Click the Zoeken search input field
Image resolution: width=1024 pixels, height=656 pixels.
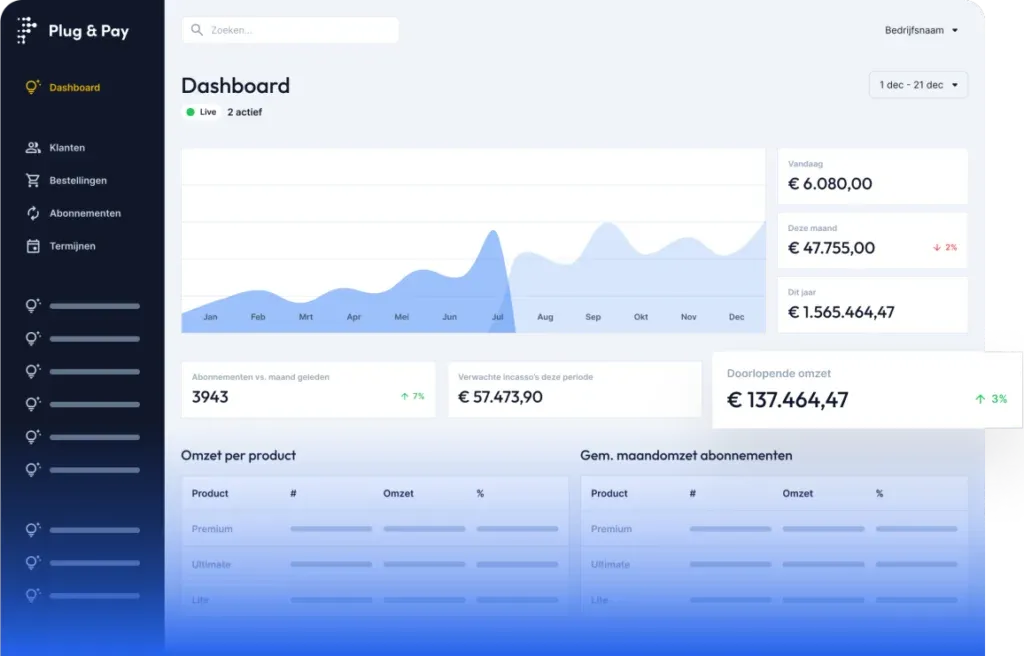300,30
